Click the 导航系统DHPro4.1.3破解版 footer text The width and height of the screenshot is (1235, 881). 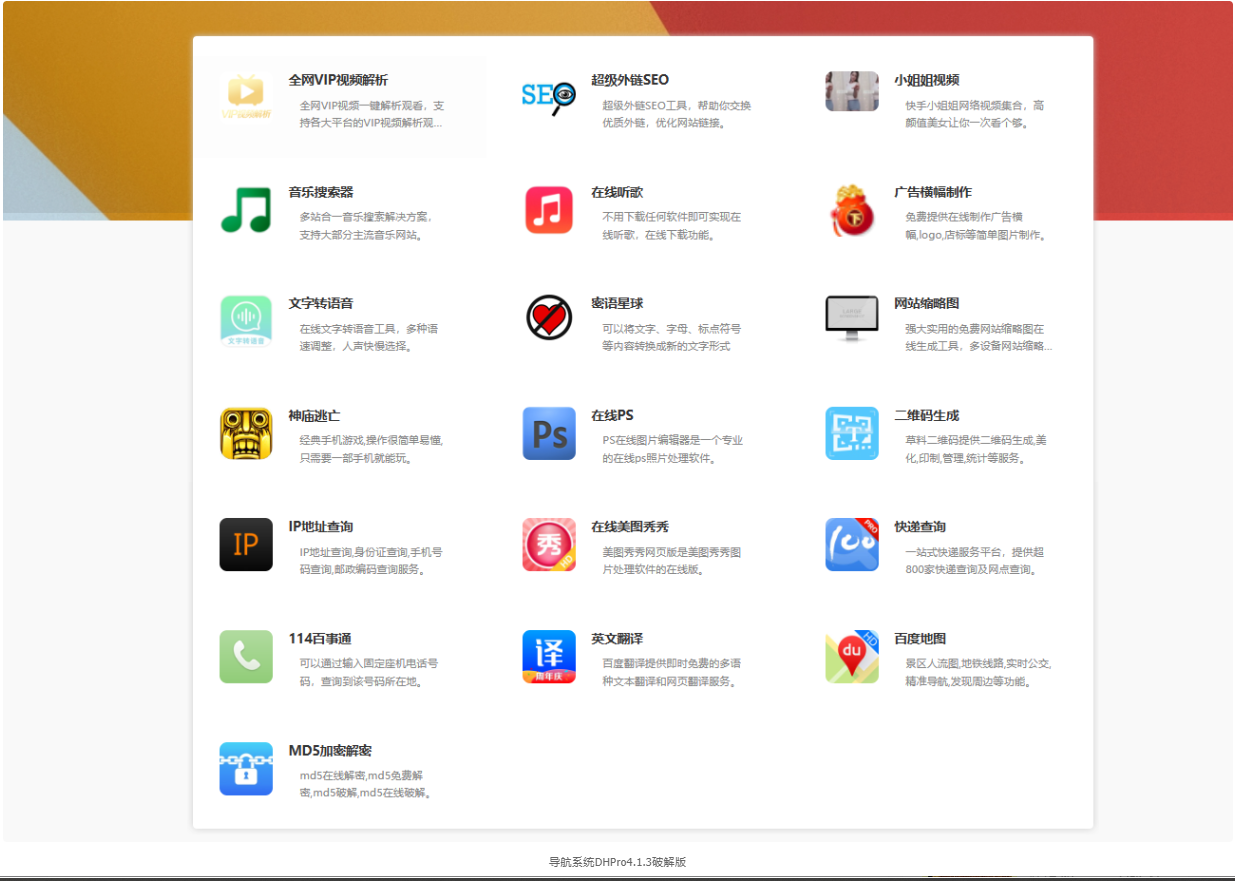tap(617, 860)
